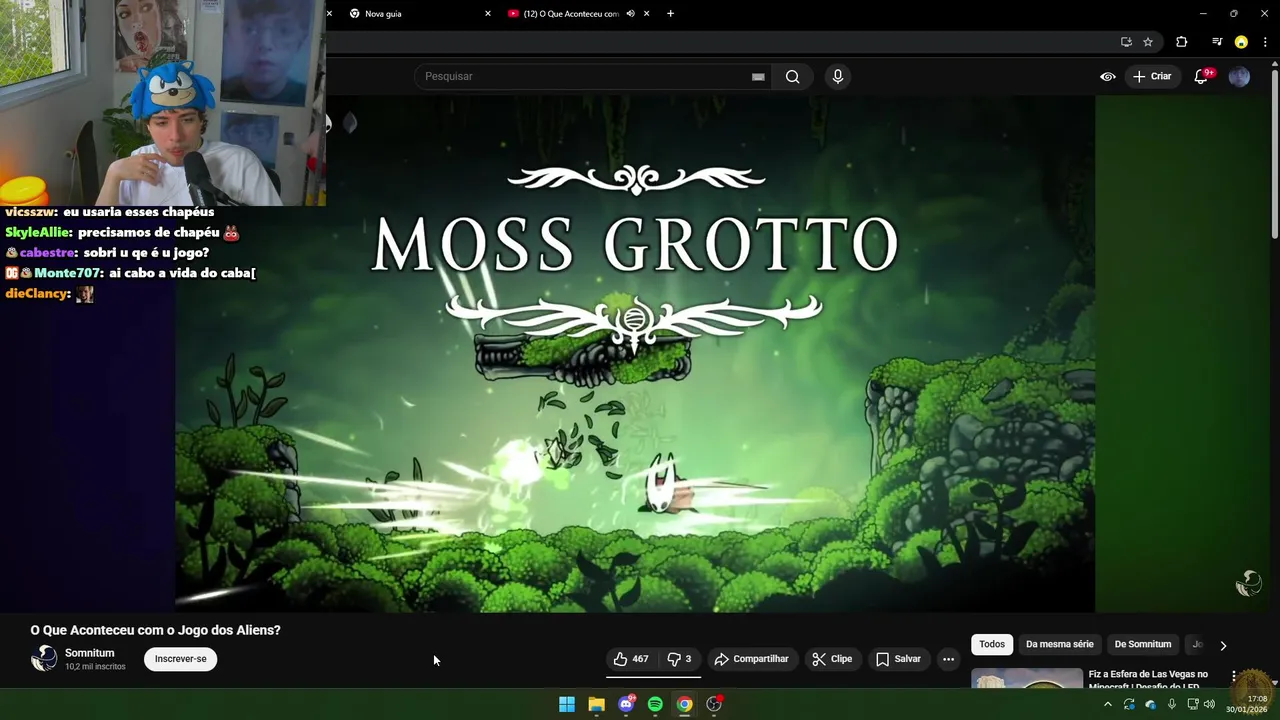This screenshot has width=1280, height=720.
Task: Click SkyleAllie chat message
Action: (x=122, y=232)
